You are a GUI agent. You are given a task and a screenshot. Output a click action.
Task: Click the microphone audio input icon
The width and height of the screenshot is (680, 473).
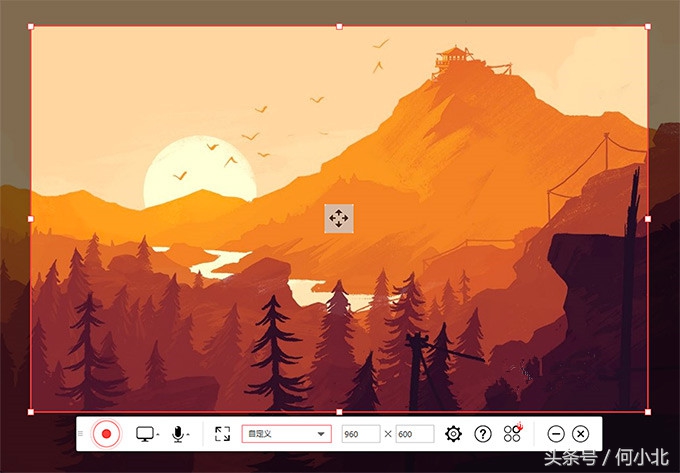[x=178, y=434]
